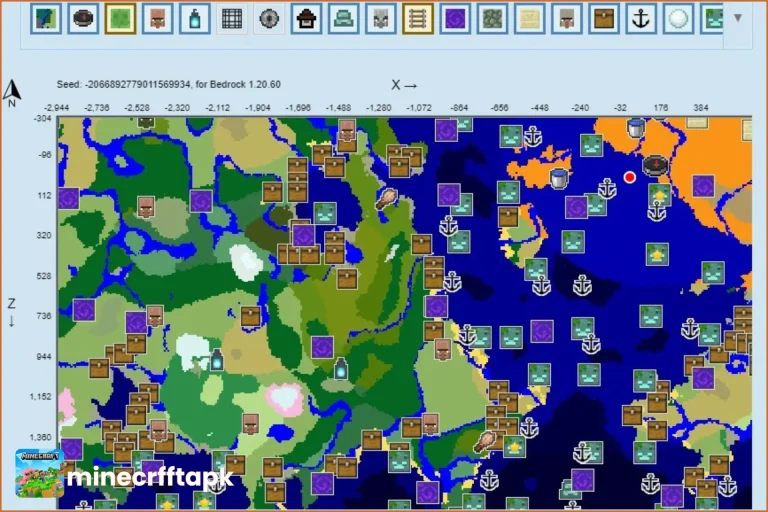768x512 pixels.
Task: Toggle the Witch Hut icon
Action: (x=306, y=19)
